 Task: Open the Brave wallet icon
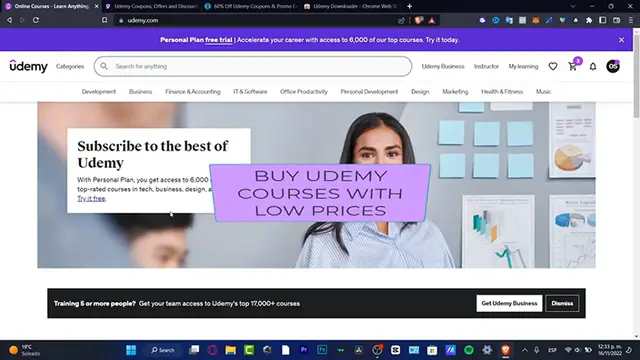616,20
